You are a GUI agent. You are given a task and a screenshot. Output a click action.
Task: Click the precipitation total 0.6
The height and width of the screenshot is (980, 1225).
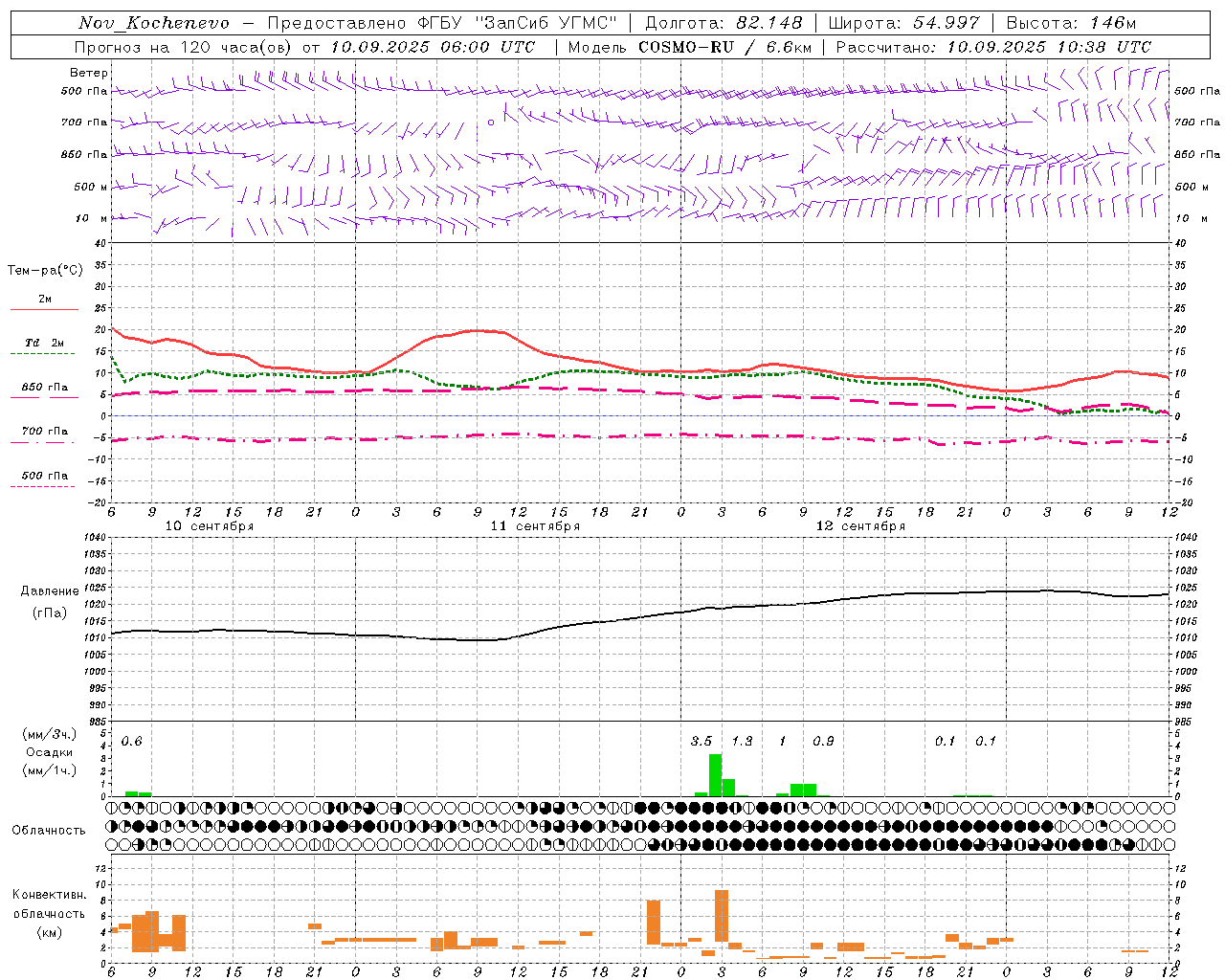pos(131,742)
